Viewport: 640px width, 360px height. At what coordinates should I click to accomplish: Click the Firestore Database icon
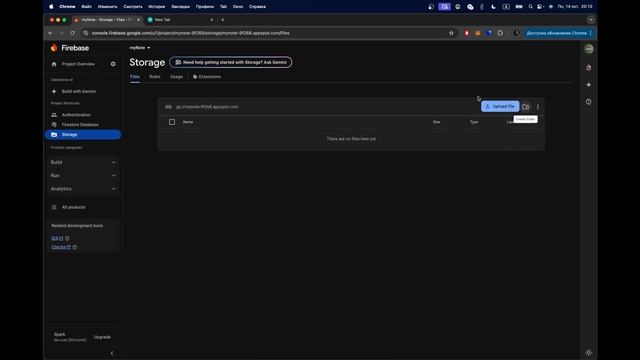[x=54, y=124]
